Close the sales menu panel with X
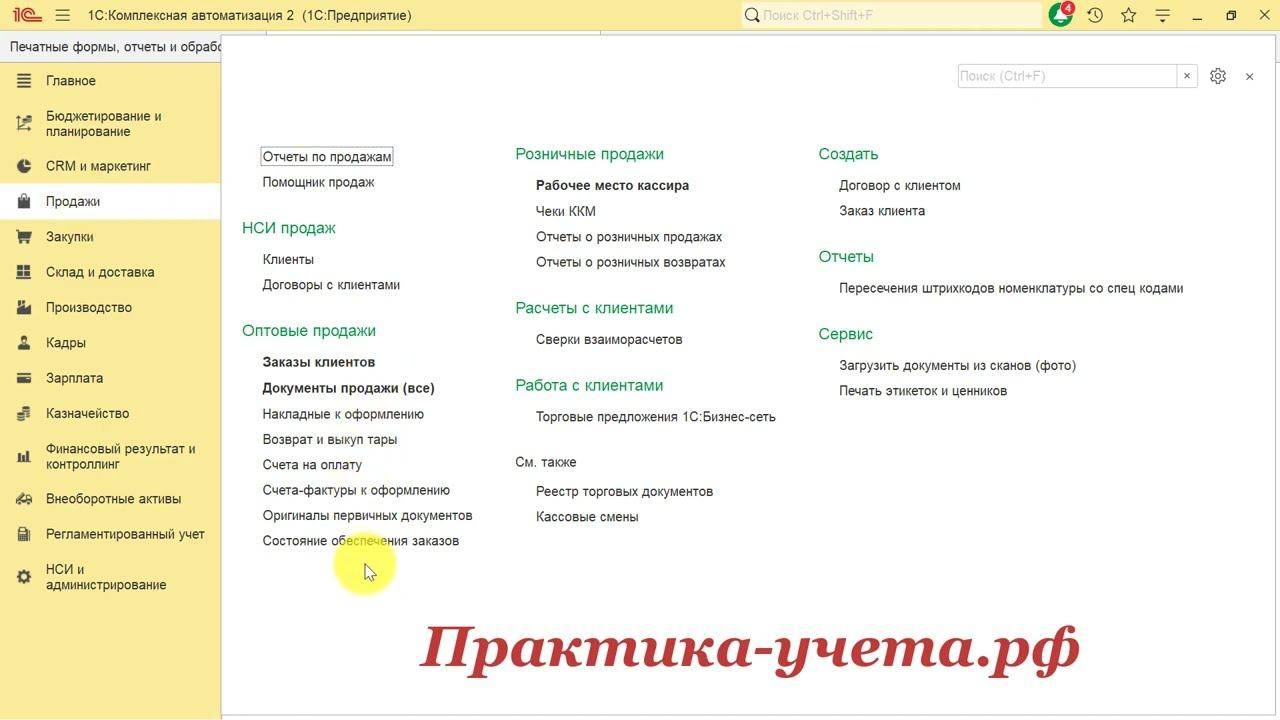Viewport: 1280px width, 720px height. [1249, 76]
